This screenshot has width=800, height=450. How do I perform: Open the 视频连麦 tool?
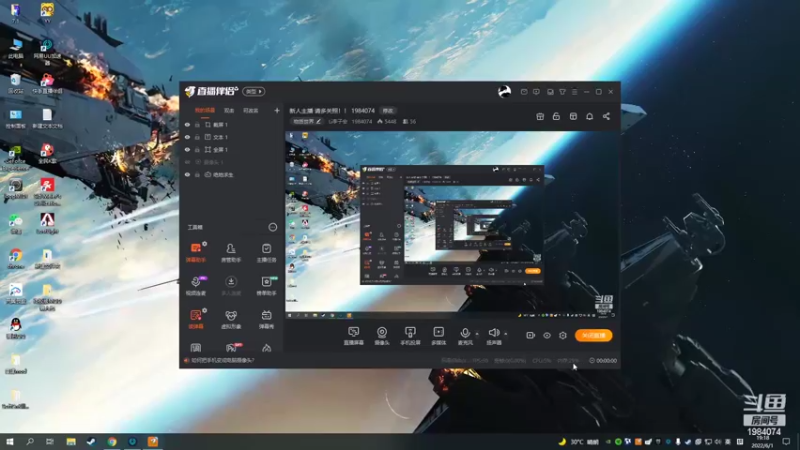[196, 286]
